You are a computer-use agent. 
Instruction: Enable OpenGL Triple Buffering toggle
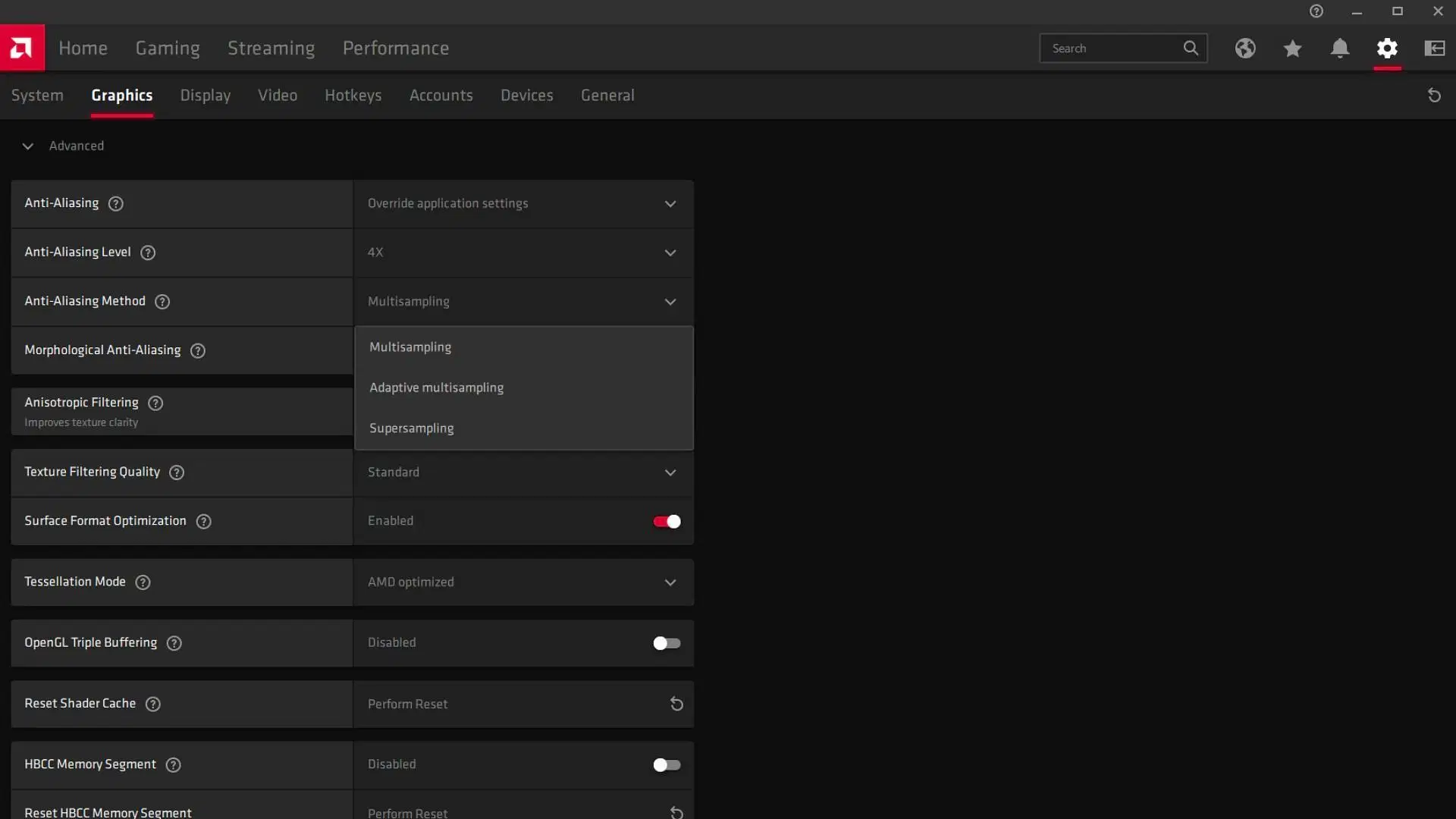pos(666,643)
